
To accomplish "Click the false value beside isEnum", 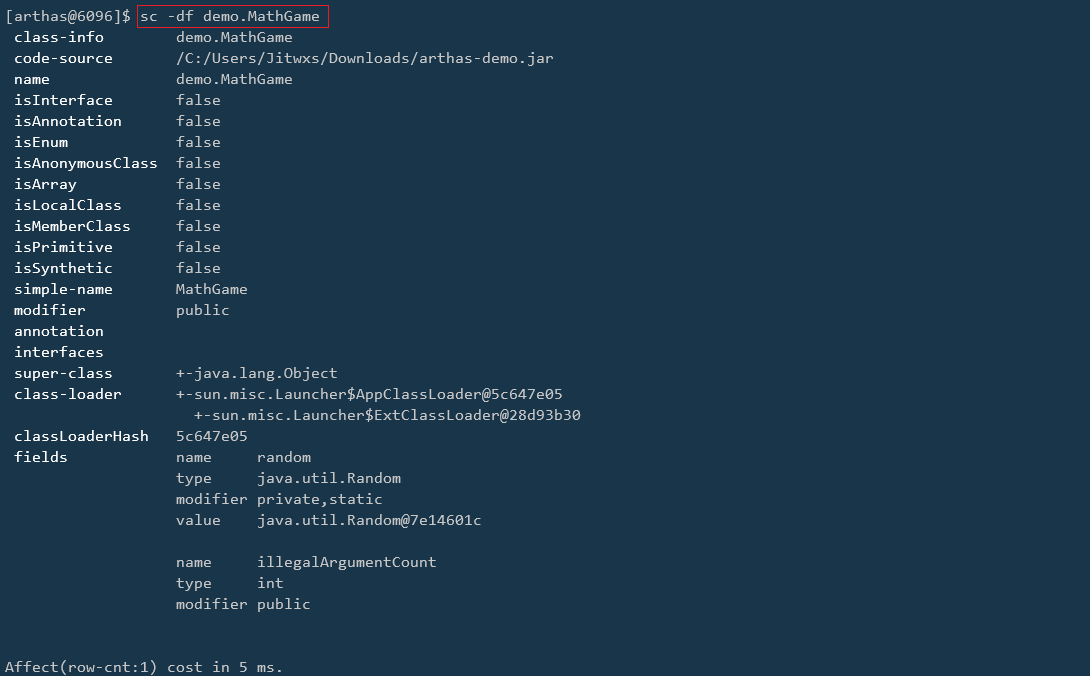I will pos(198,142).
